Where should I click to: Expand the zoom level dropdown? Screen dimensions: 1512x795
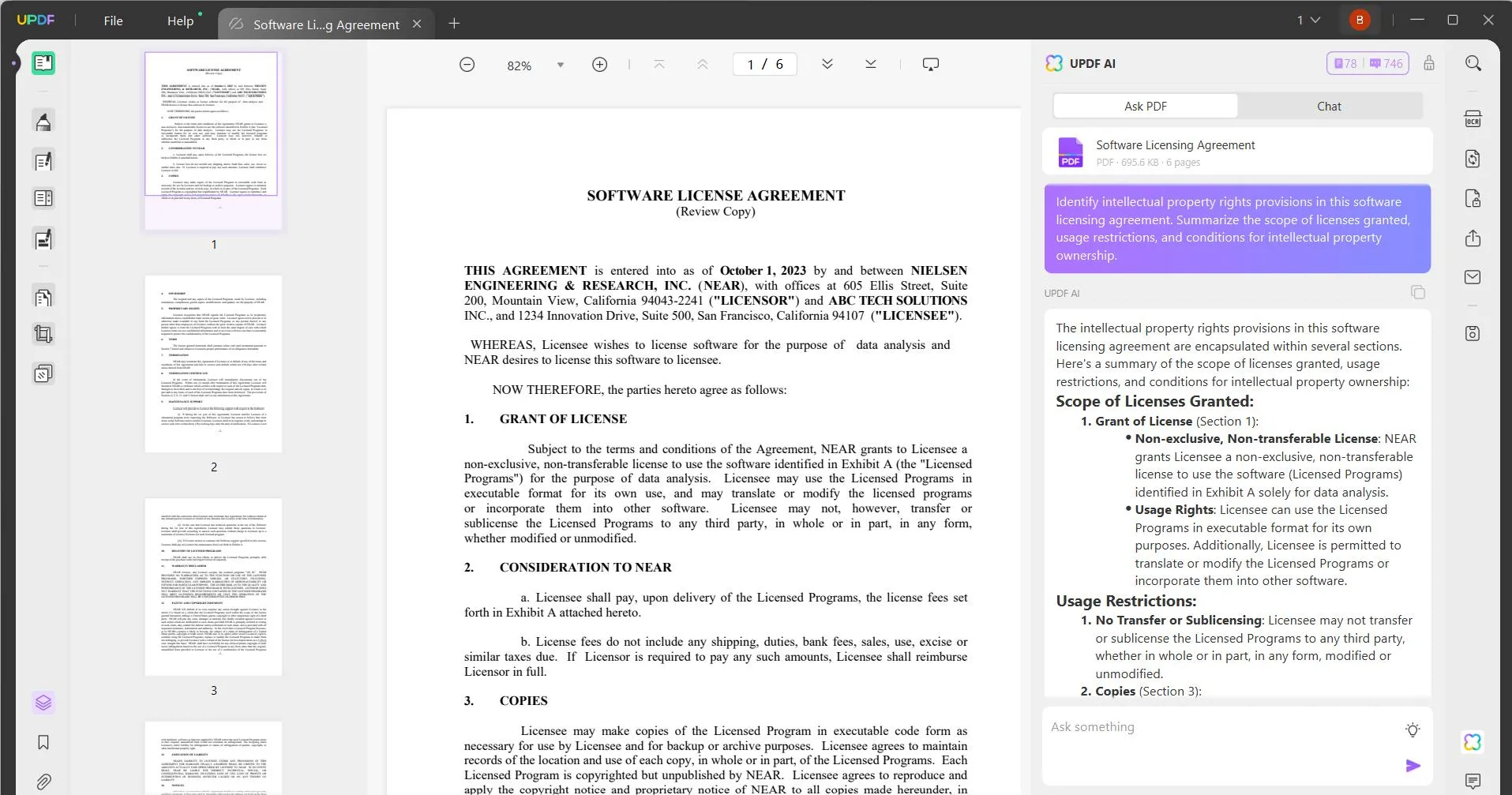point(561,65)
